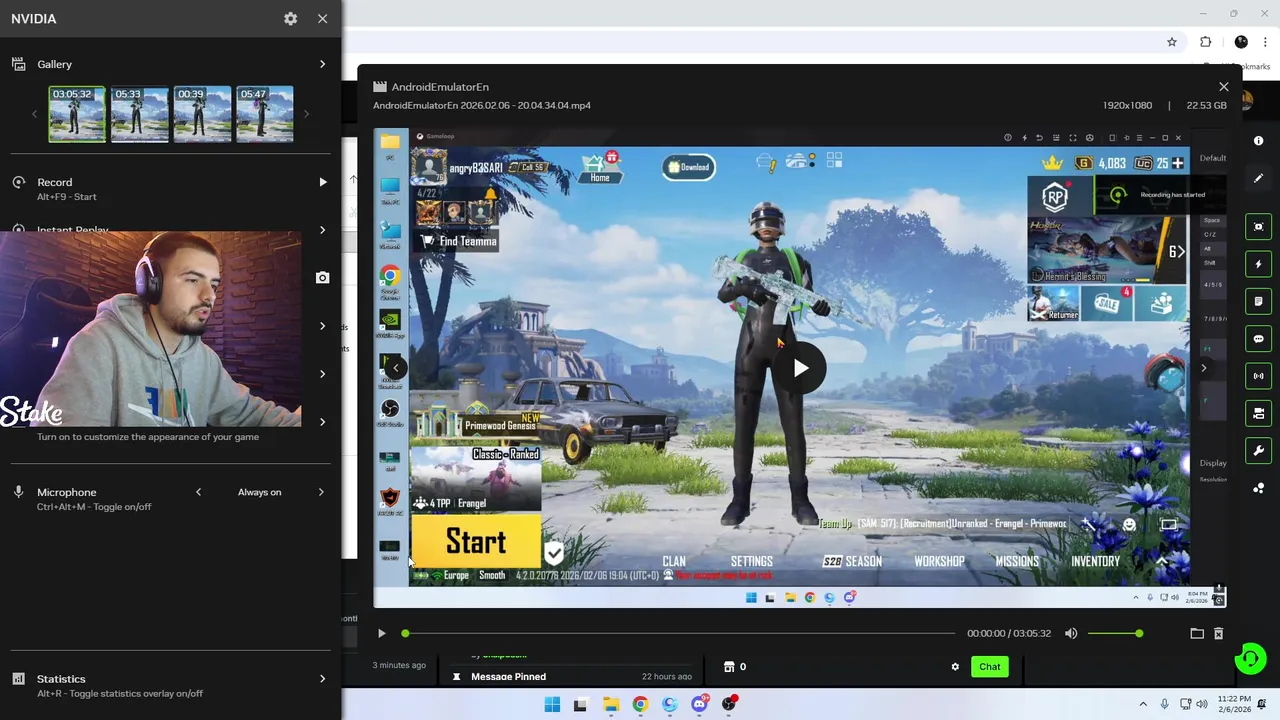Show next gallery thumbnails arrow

(x=306, y=114)
